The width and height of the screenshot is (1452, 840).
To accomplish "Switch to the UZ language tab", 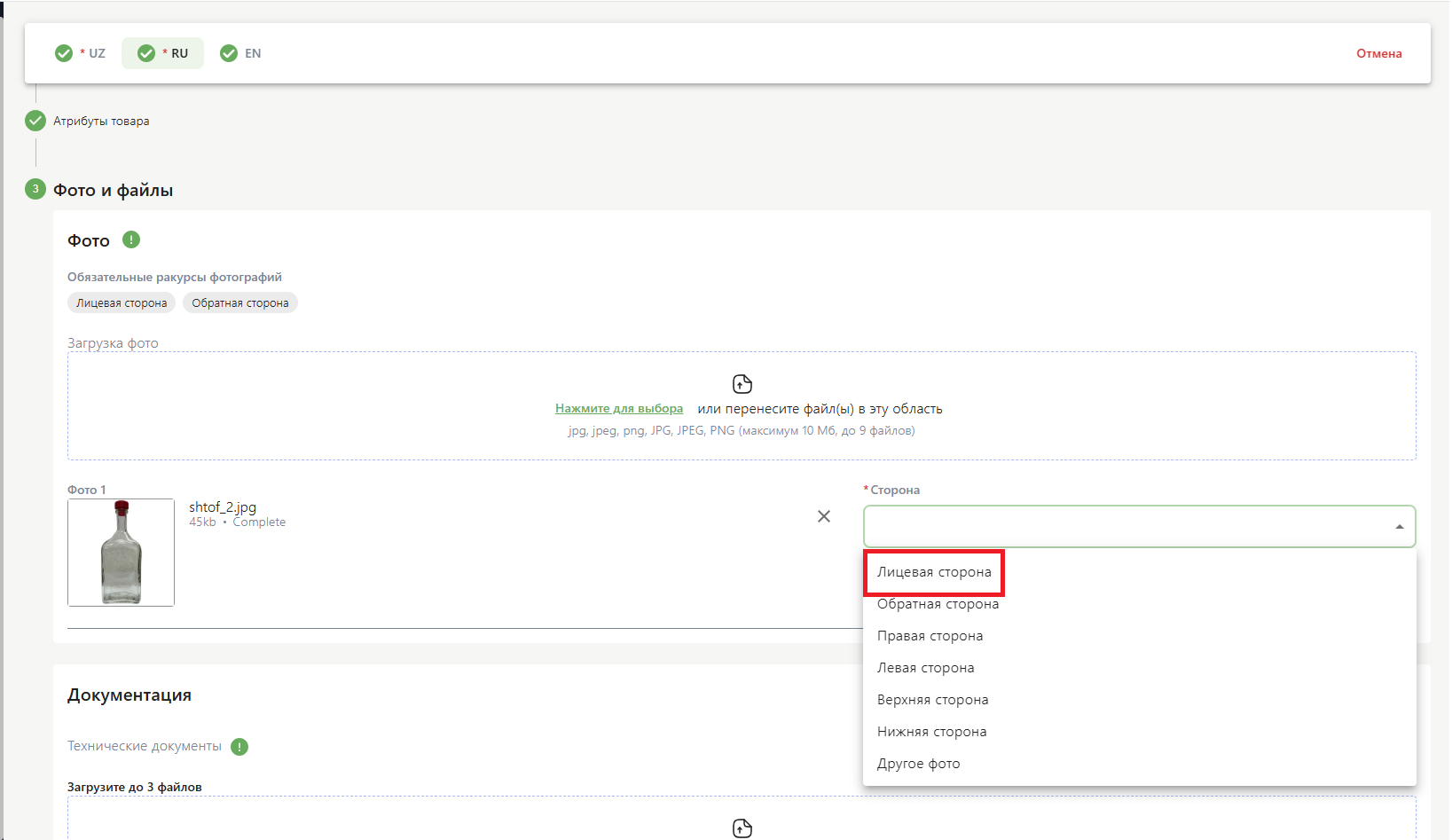I will click(x=82, y=53).
